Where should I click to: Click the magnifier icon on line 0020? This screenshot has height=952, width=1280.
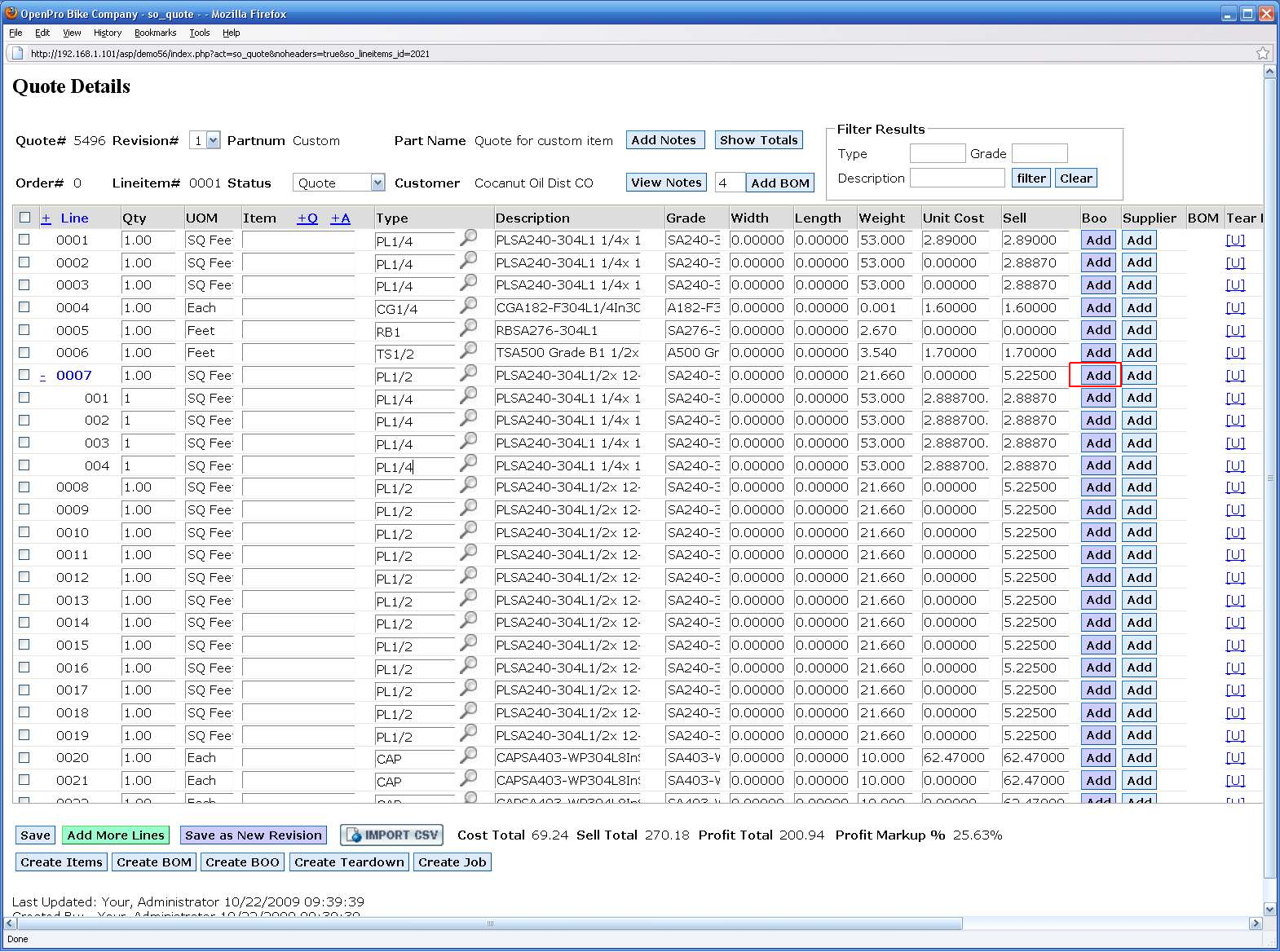click(469, 755)
